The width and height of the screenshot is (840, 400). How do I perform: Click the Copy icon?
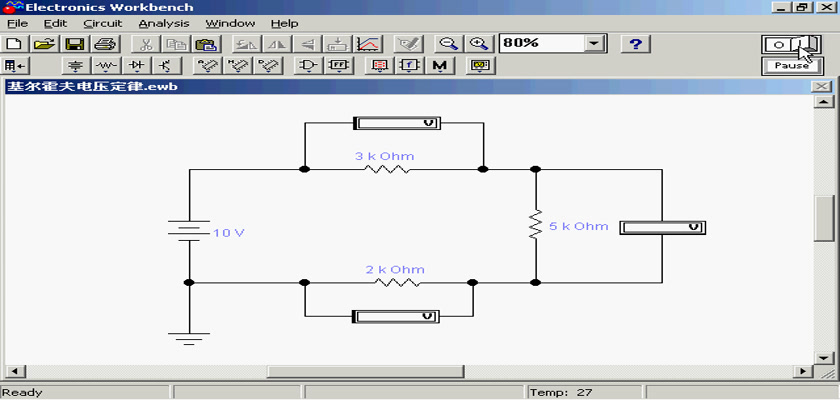point(174,44)
